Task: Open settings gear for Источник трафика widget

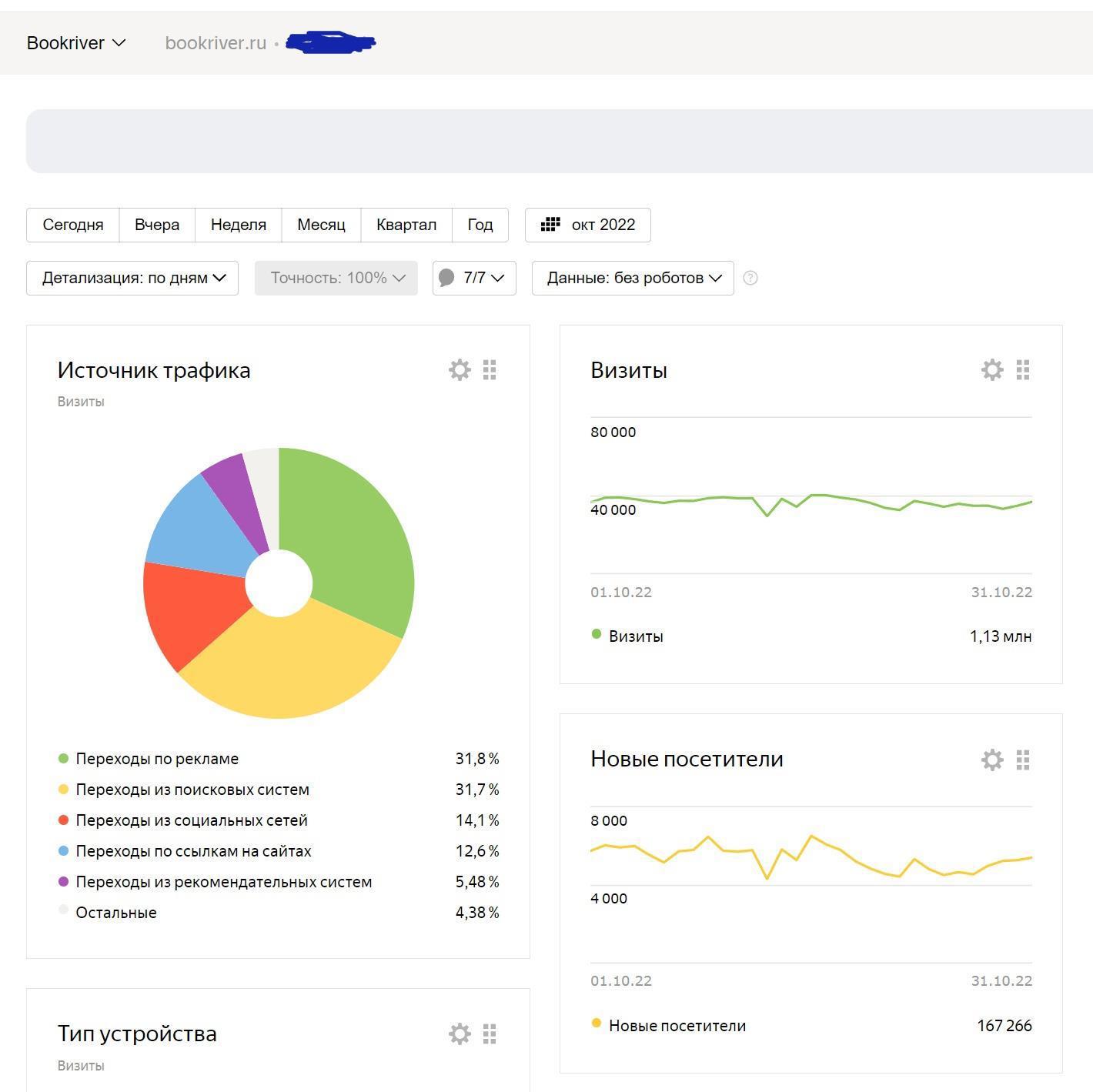Action: pos(460,370)
